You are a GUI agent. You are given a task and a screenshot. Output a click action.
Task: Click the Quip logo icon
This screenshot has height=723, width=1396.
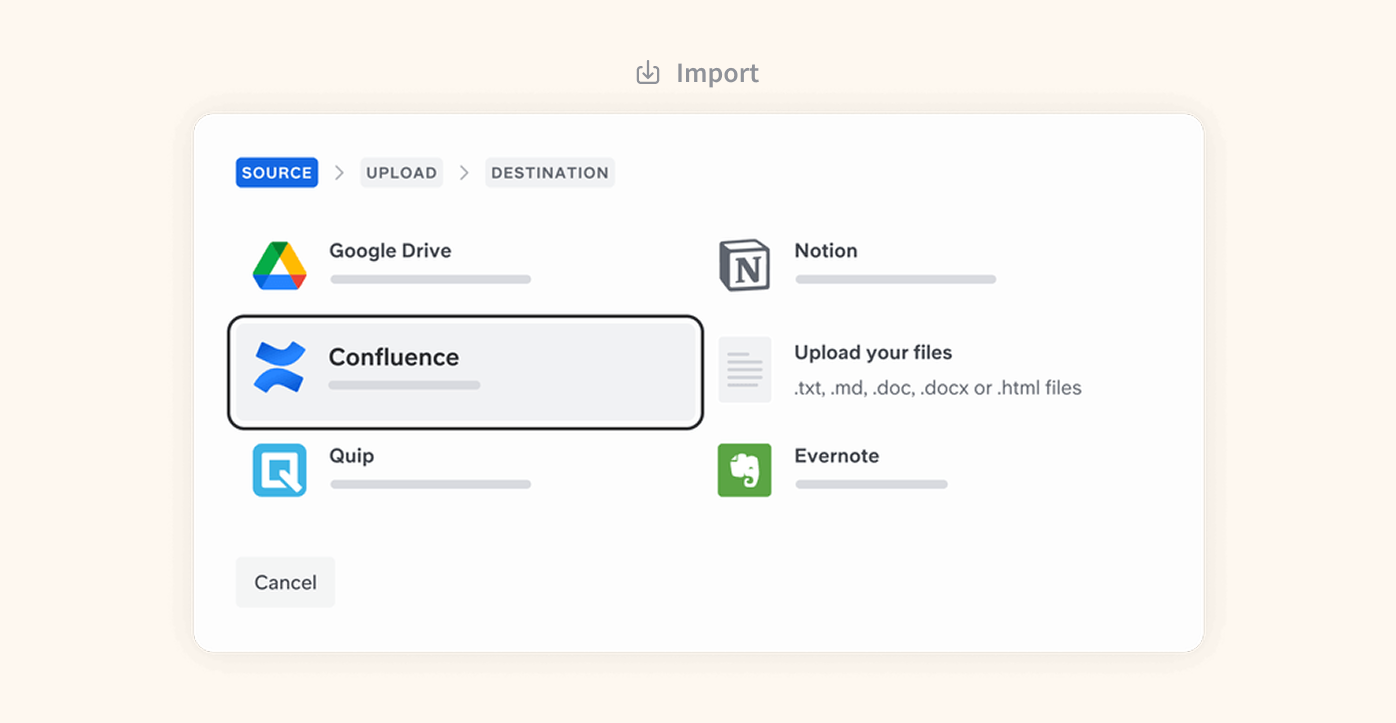[279, 470]
